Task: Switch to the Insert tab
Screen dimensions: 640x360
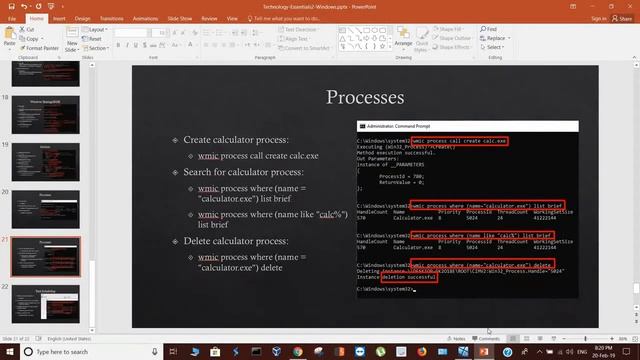Action: click(59, 19)
